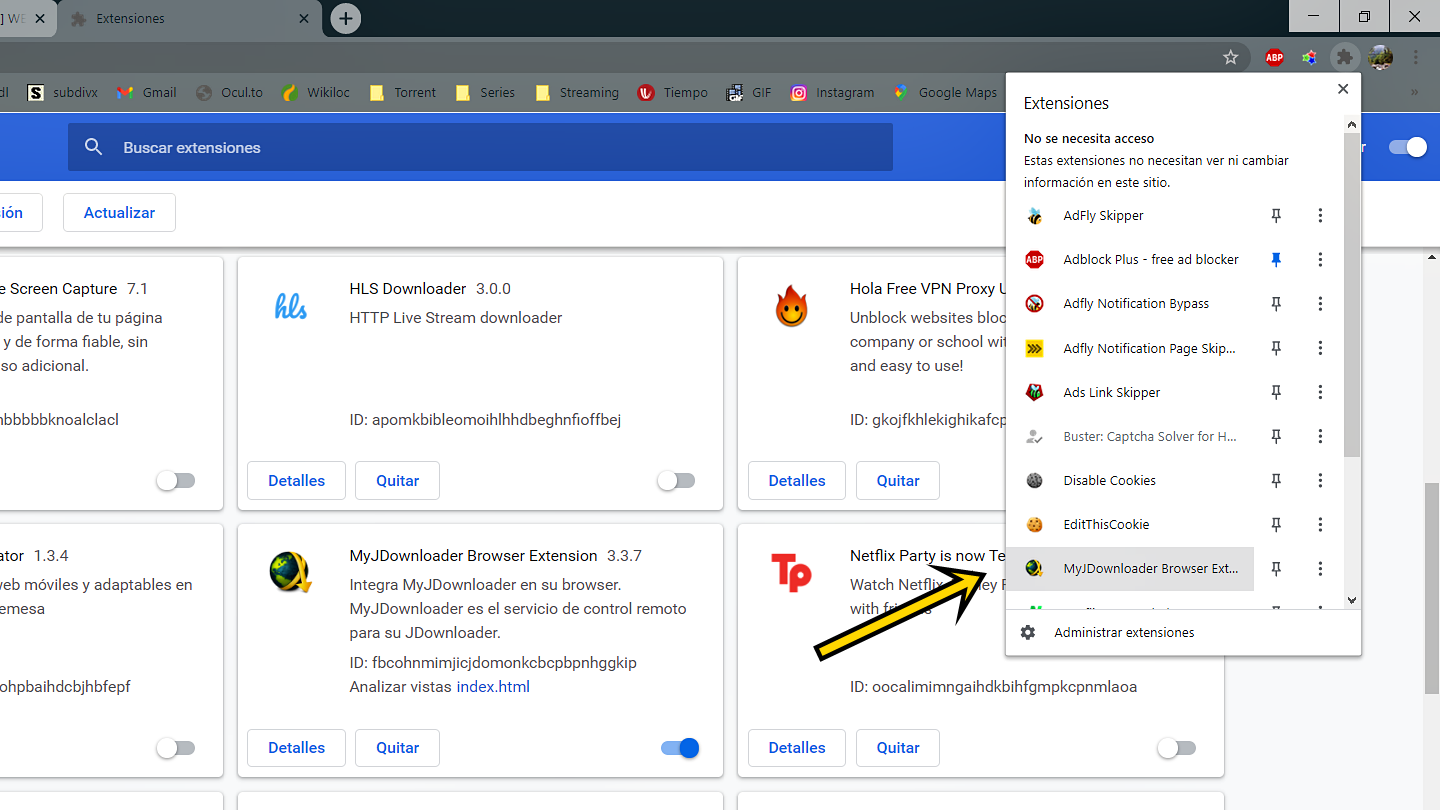Image resolution: width=1440 pixels, height=810 pixels.
Task: Open the Series bookmarks folder
Action: point(485,92)
